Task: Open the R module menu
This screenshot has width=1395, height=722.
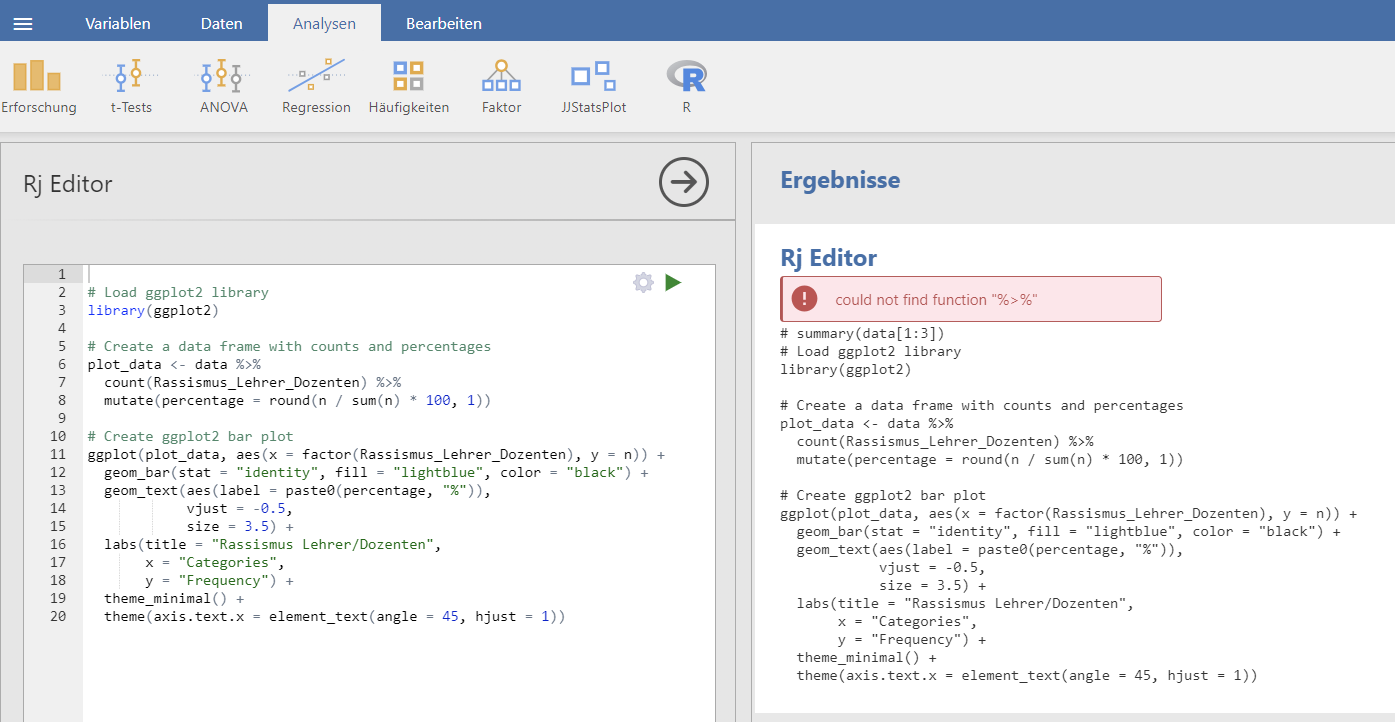Action: point(686,87)
